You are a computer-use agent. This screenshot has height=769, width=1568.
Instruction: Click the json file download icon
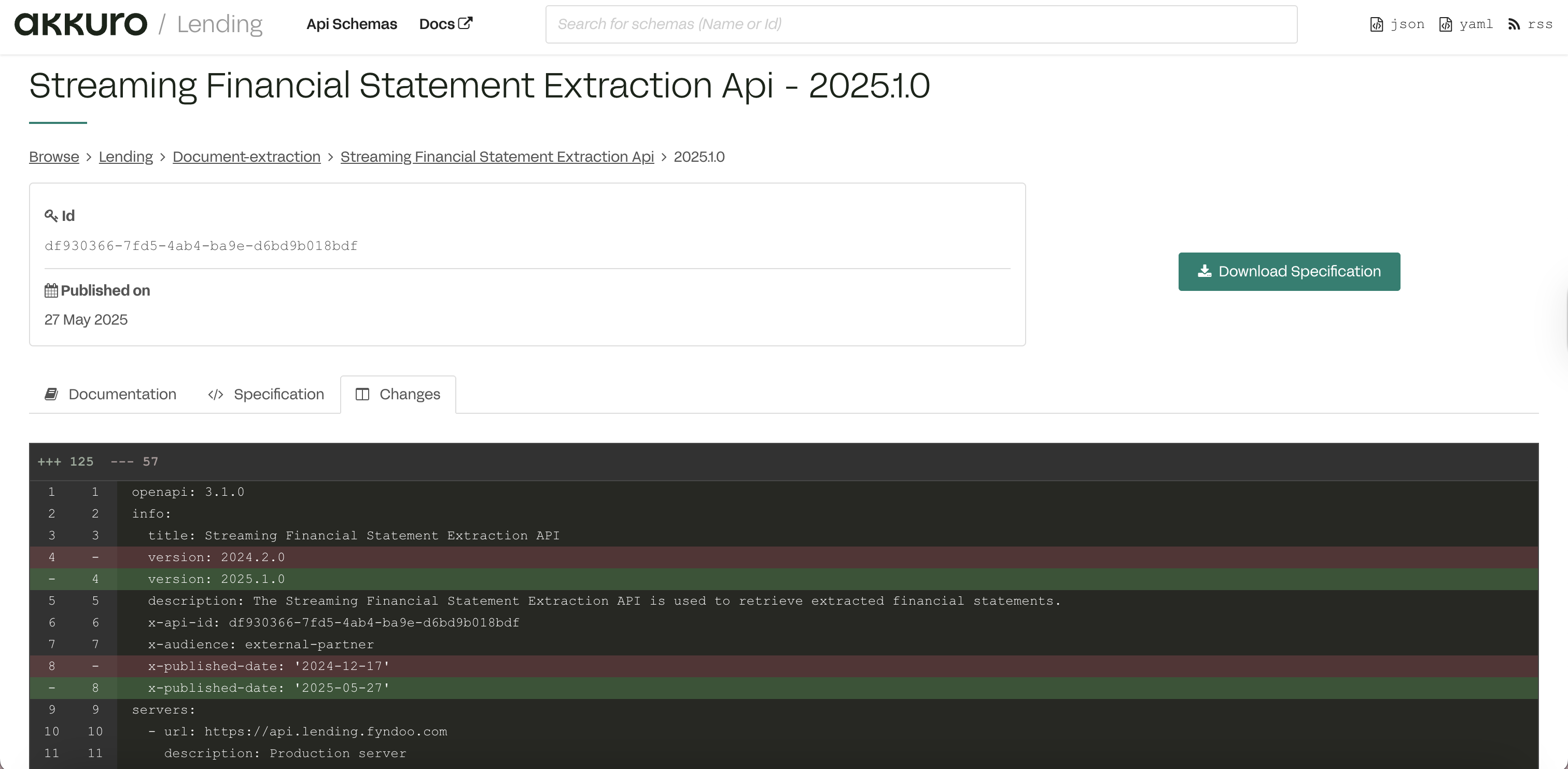pyautogui.click(x=1376, y=24)
